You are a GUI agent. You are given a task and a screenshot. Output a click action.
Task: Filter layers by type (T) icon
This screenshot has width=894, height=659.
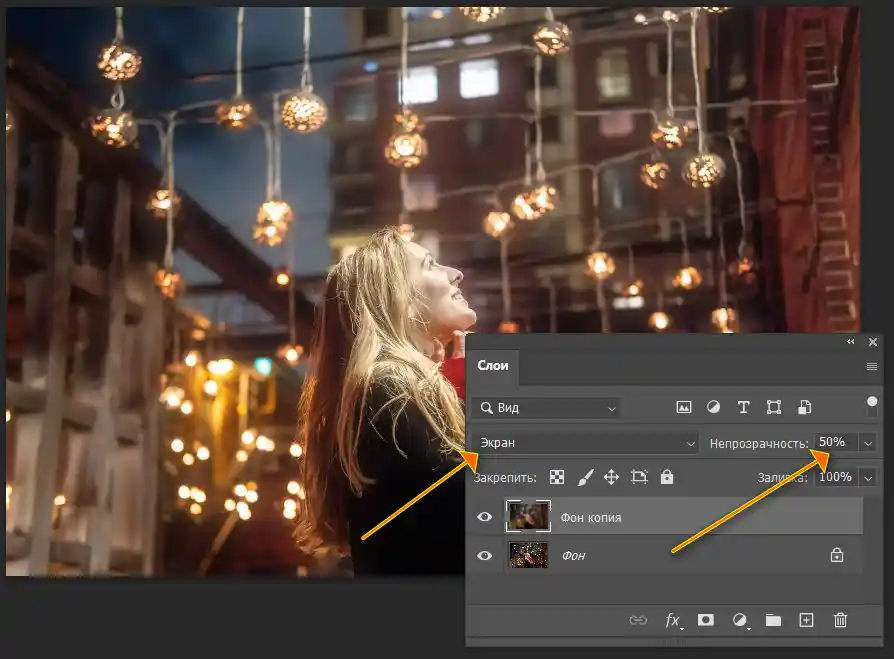coord(743,407)
